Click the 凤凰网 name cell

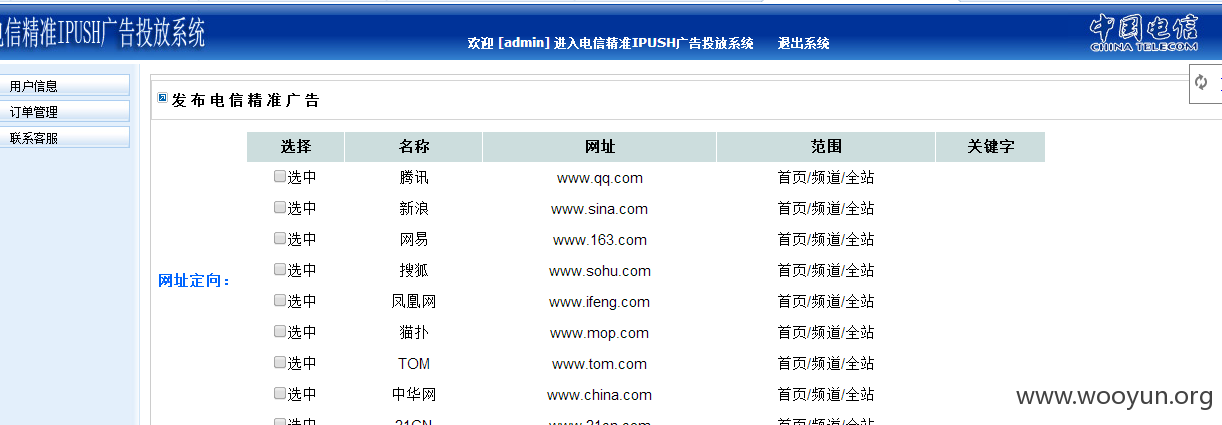[x=414, y=302]
